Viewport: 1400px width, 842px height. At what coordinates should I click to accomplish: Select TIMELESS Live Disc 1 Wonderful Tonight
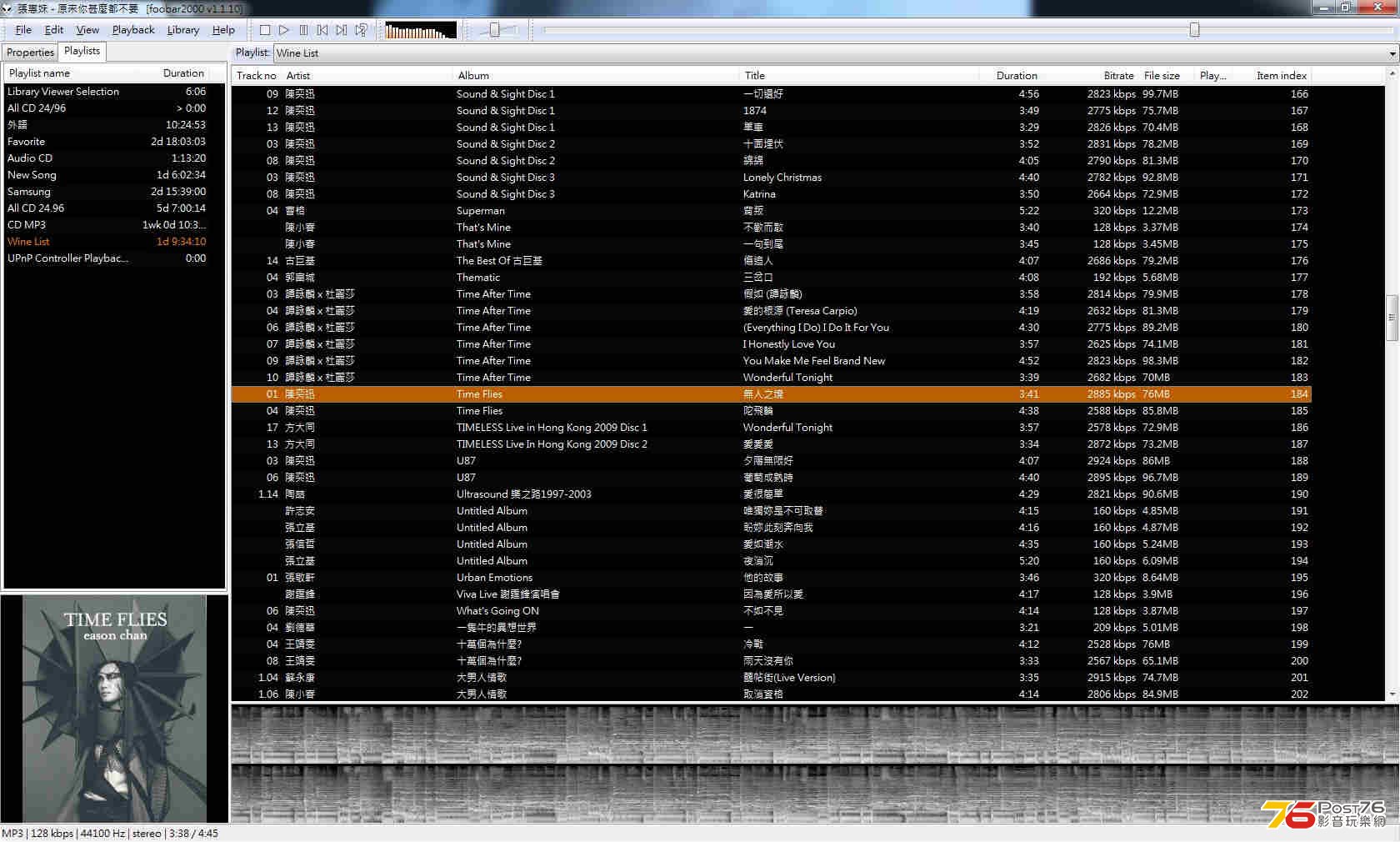point(772,428)
